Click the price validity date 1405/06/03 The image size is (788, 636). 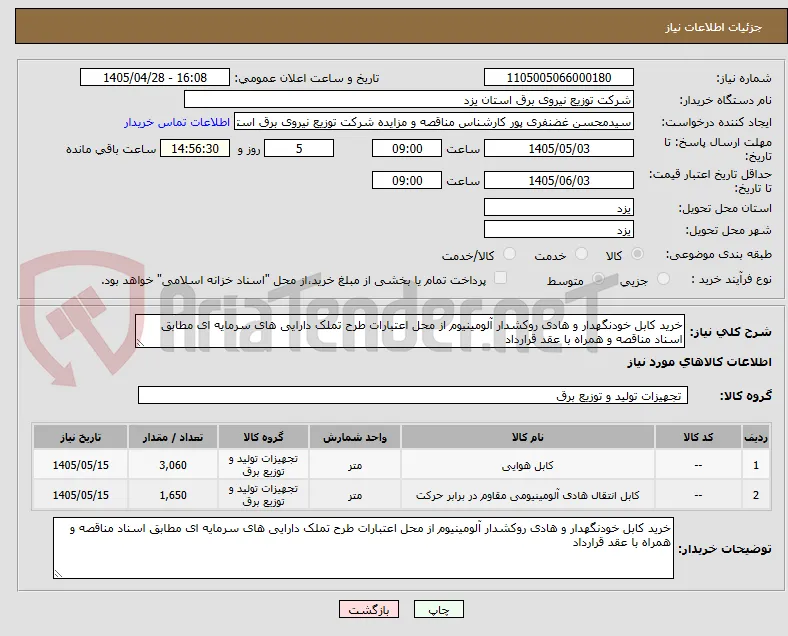point(558,180)
